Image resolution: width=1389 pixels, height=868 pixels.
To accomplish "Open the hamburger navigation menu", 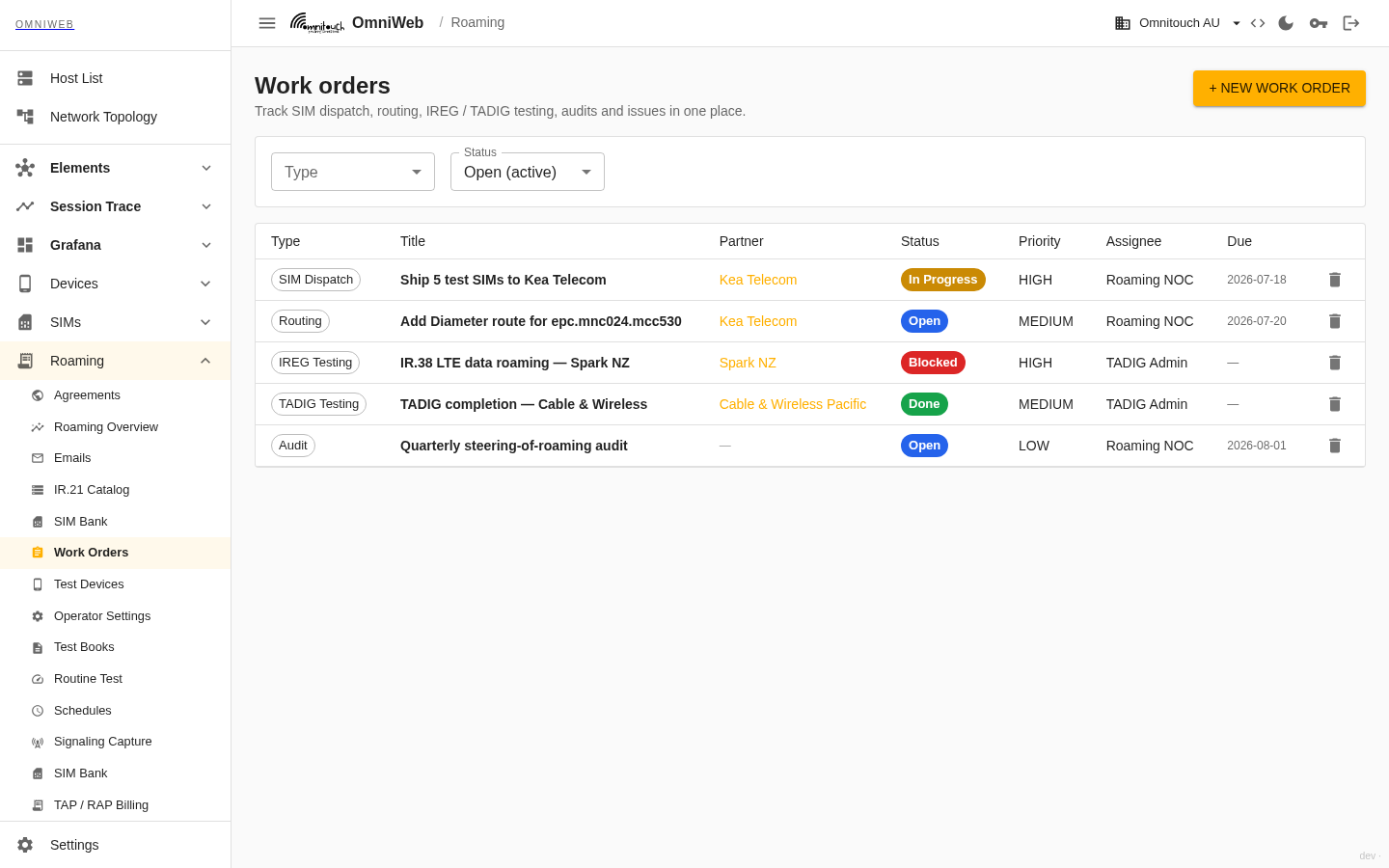I will (267, 23).
